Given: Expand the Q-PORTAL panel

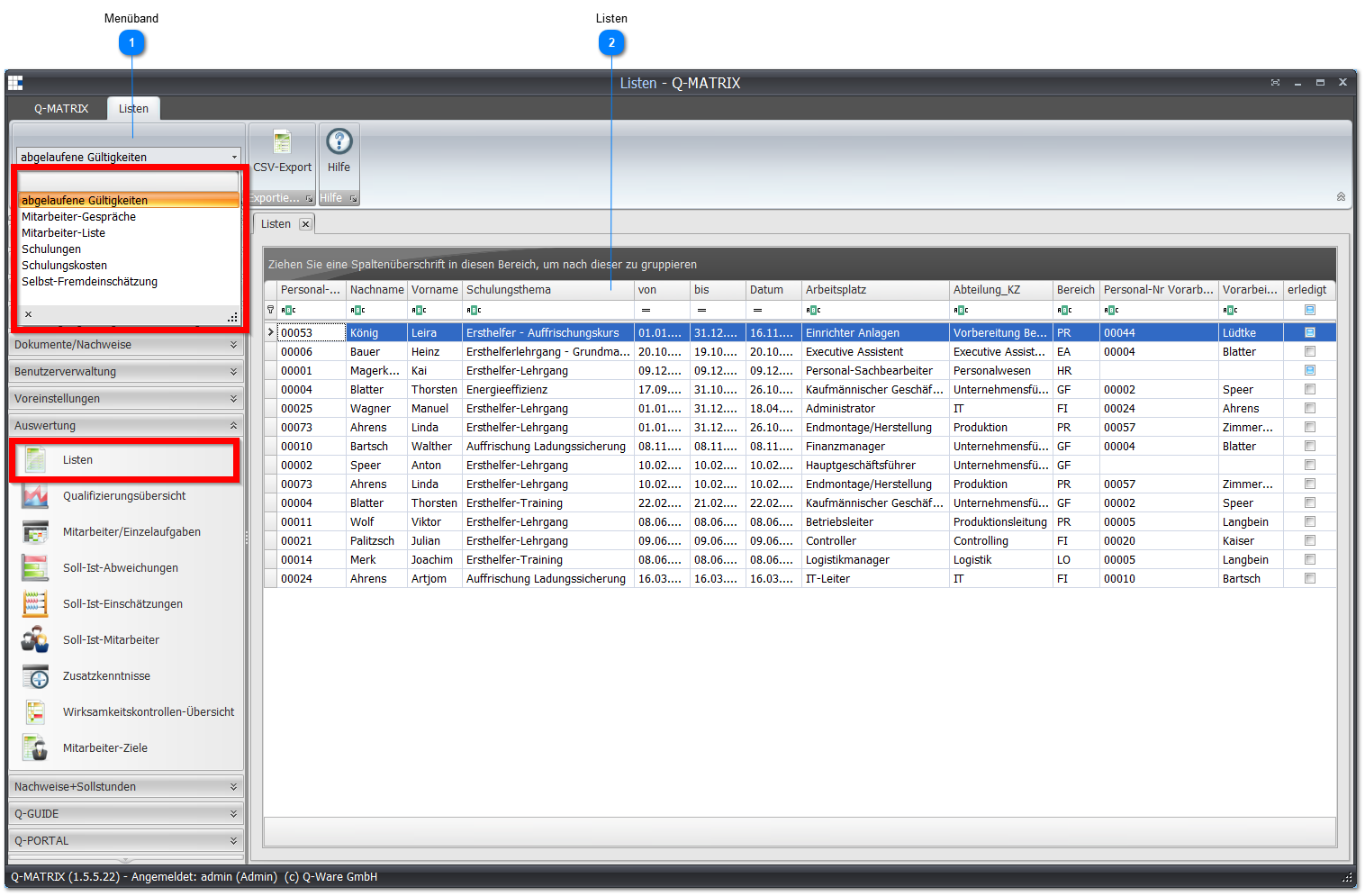Looking at the screenshot, I should tap(126, 841).
